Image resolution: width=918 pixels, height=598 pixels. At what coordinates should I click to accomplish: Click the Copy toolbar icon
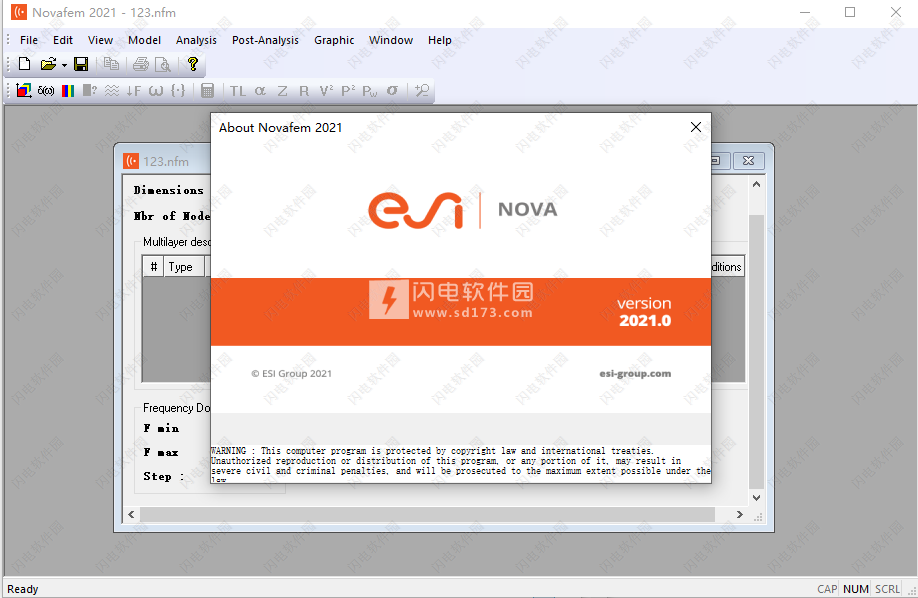[x=111, y=64]
